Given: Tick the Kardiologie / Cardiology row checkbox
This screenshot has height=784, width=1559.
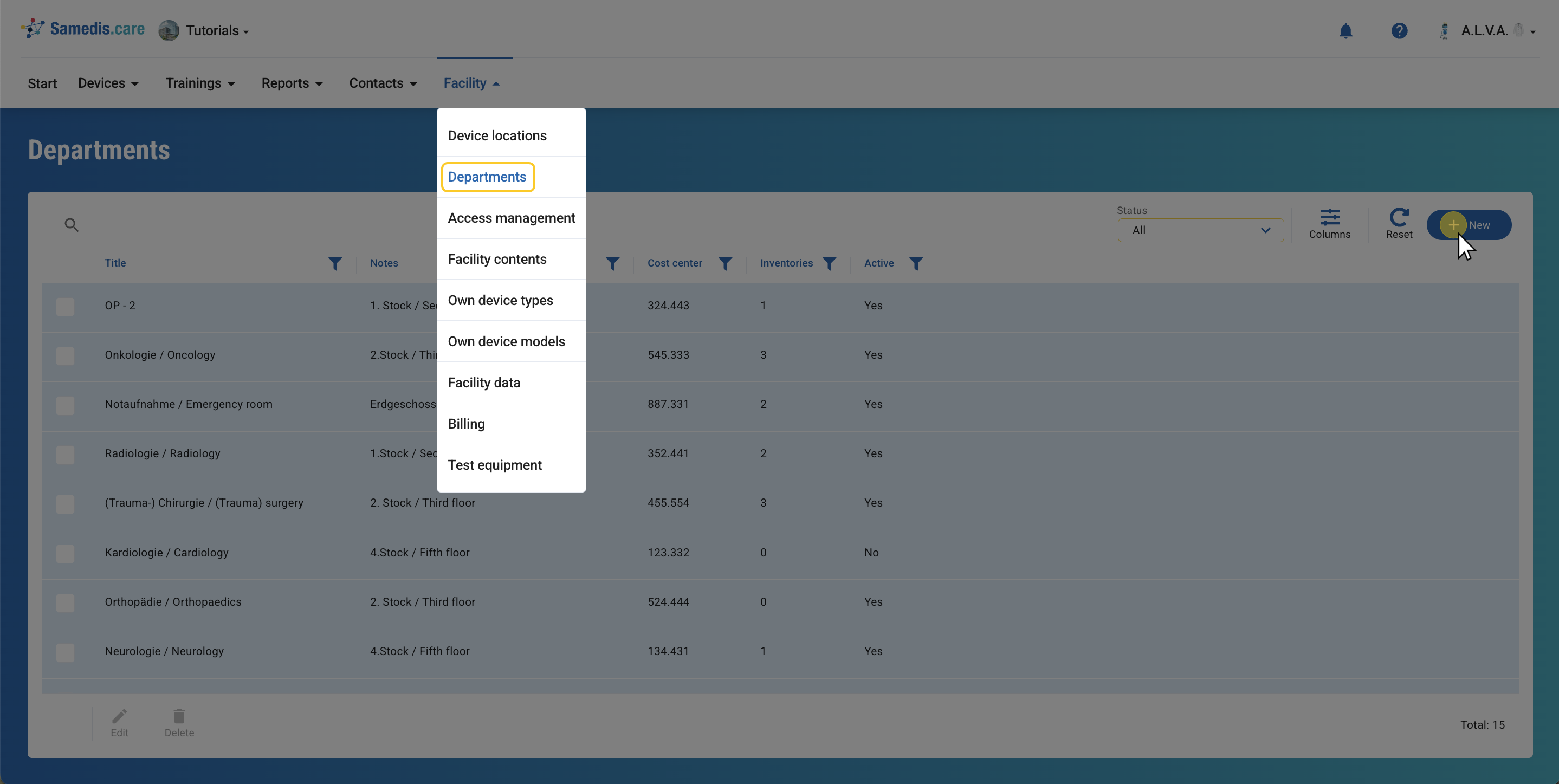Looking at the screenshot, I should 66,553.
